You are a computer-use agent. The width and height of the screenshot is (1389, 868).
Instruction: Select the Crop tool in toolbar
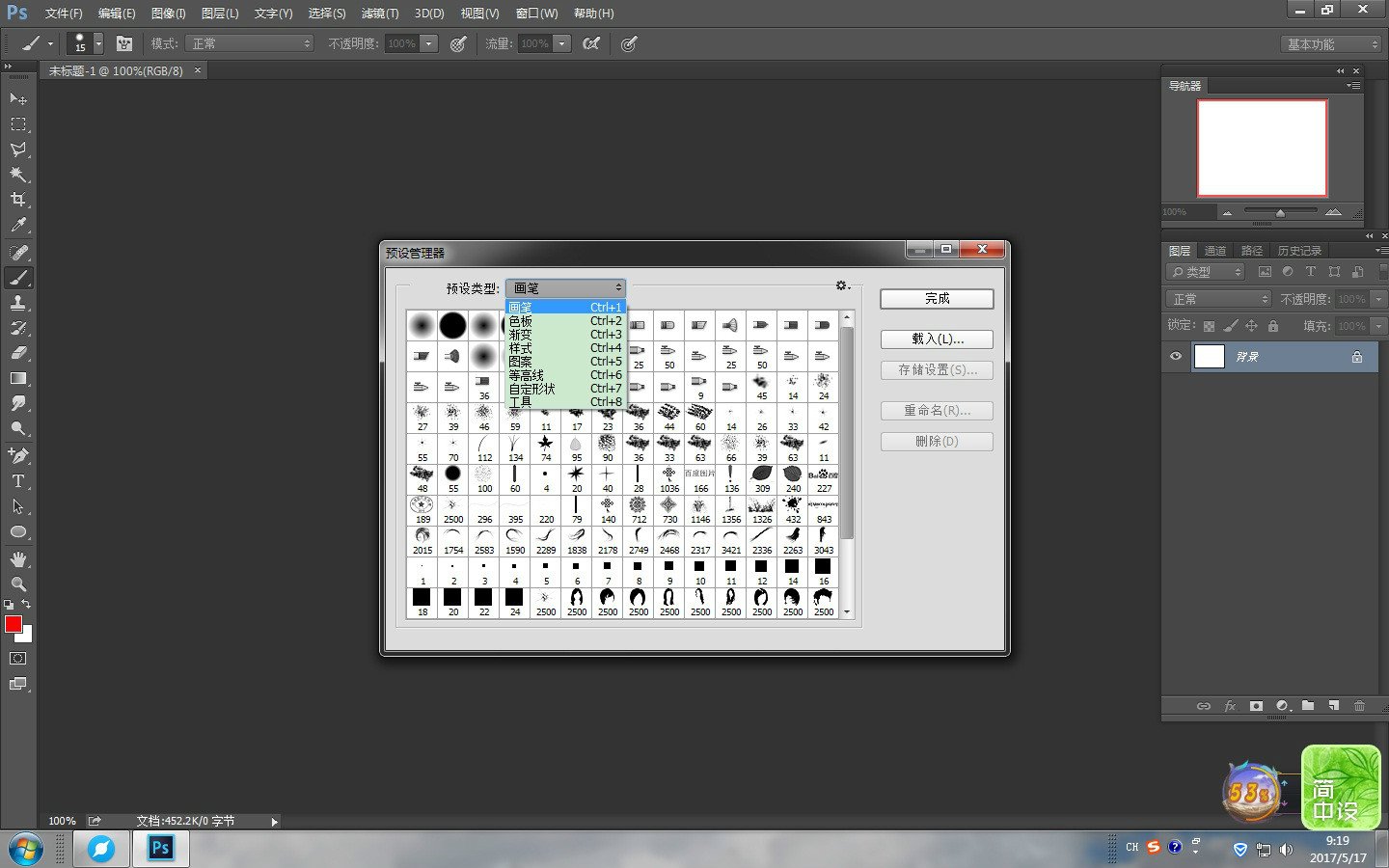(17, 200)
